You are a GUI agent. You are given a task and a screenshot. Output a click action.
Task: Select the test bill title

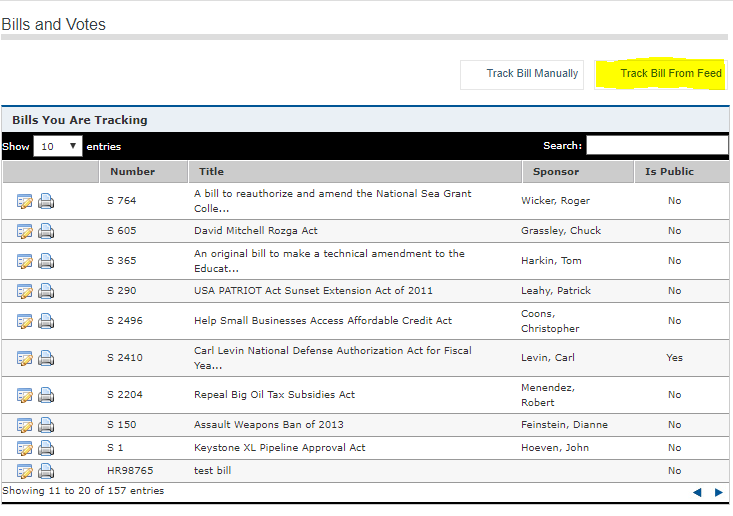click(x=213, y=471)
